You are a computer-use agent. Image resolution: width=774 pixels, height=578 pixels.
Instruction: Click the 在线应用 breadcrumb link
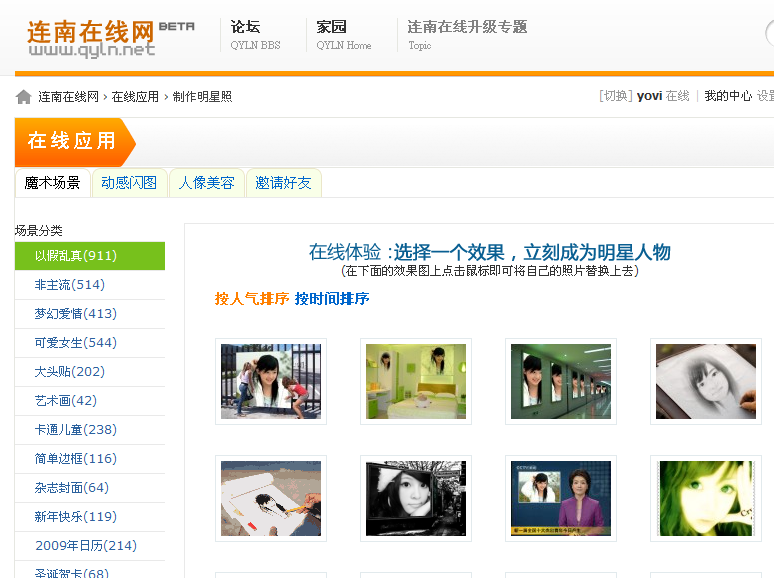[x=135, y=97]
